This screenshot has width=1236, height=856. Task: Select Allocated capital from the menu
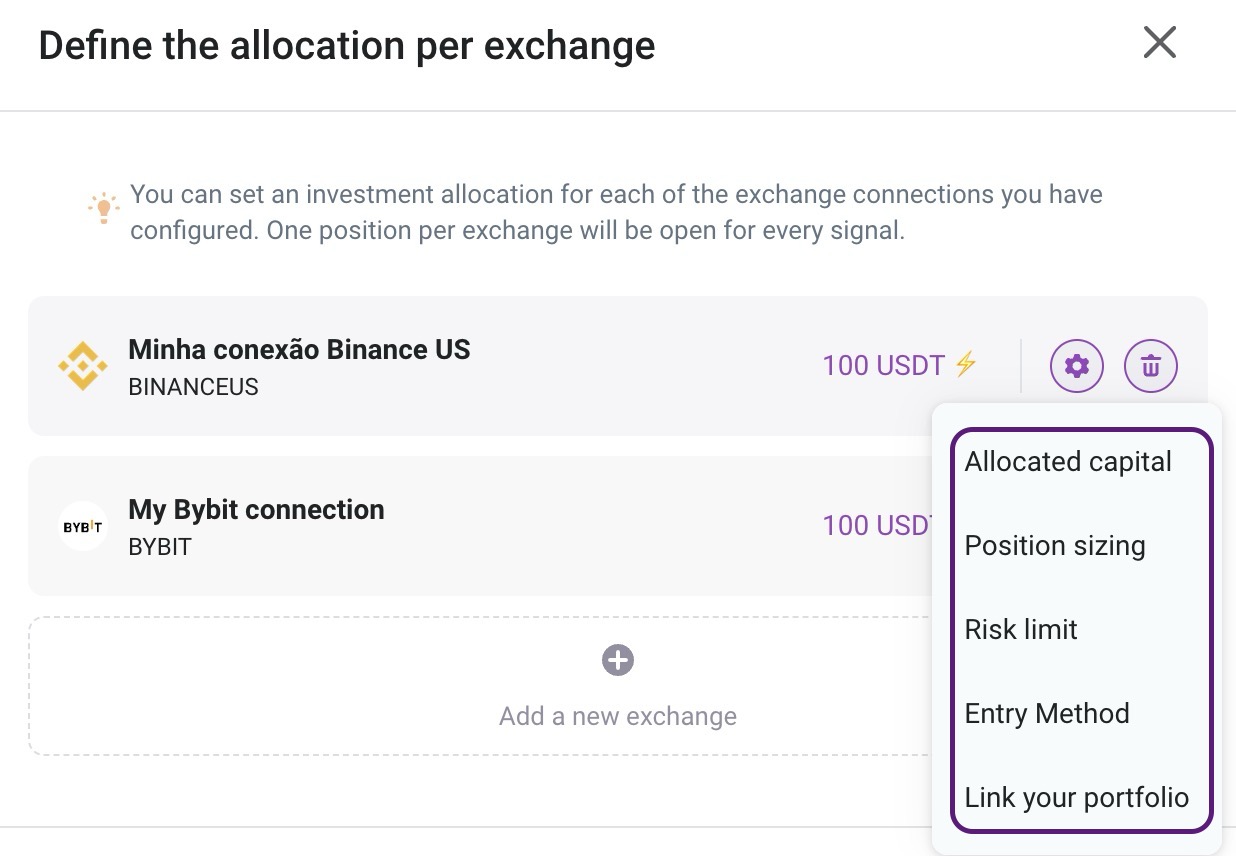pyautogui.click(x=1067, y=462)
